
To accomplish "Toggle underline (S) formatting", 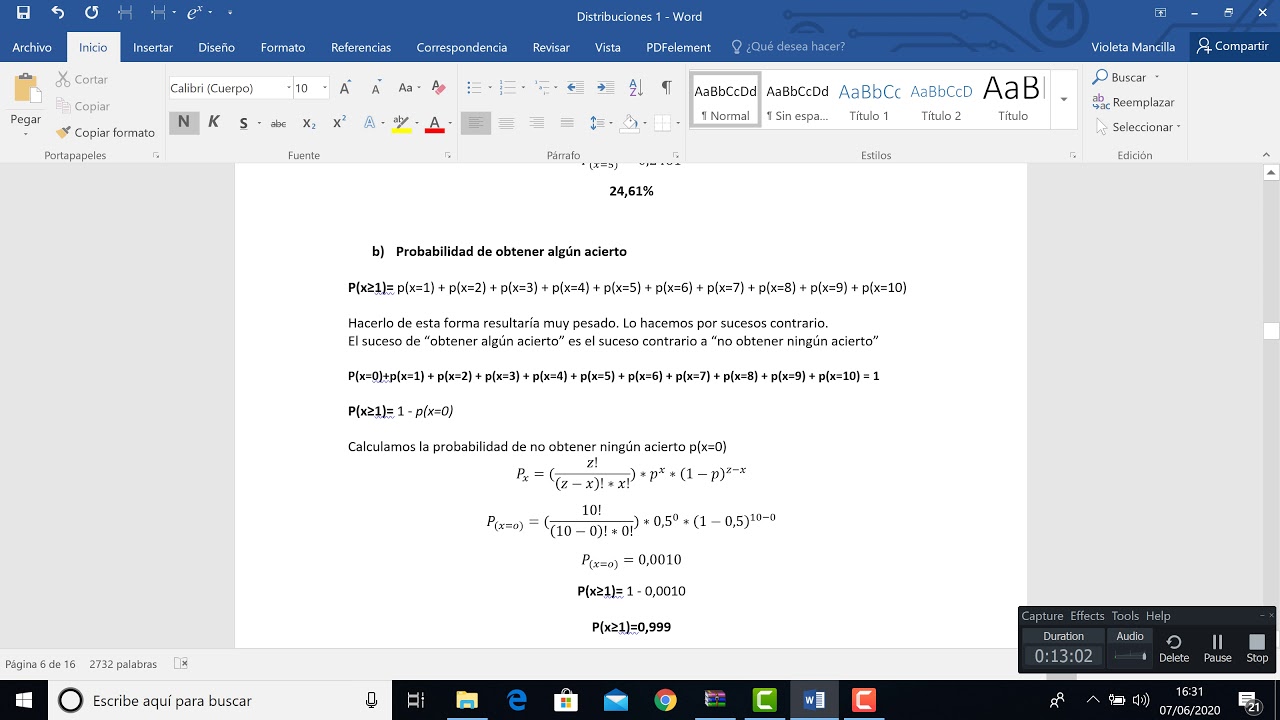I will [243, 123].
